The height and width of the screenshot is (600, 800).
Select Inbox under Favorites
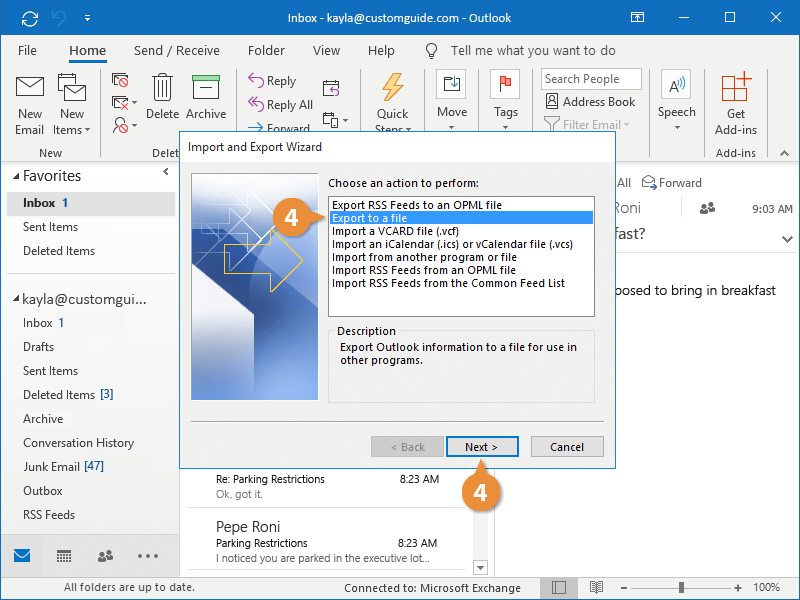pos(91,203)
